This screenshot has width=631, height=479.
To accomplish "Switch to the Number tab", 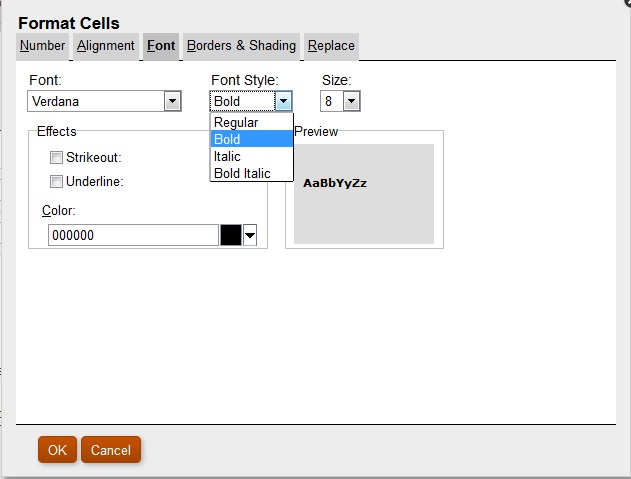I will click(42, 46).
